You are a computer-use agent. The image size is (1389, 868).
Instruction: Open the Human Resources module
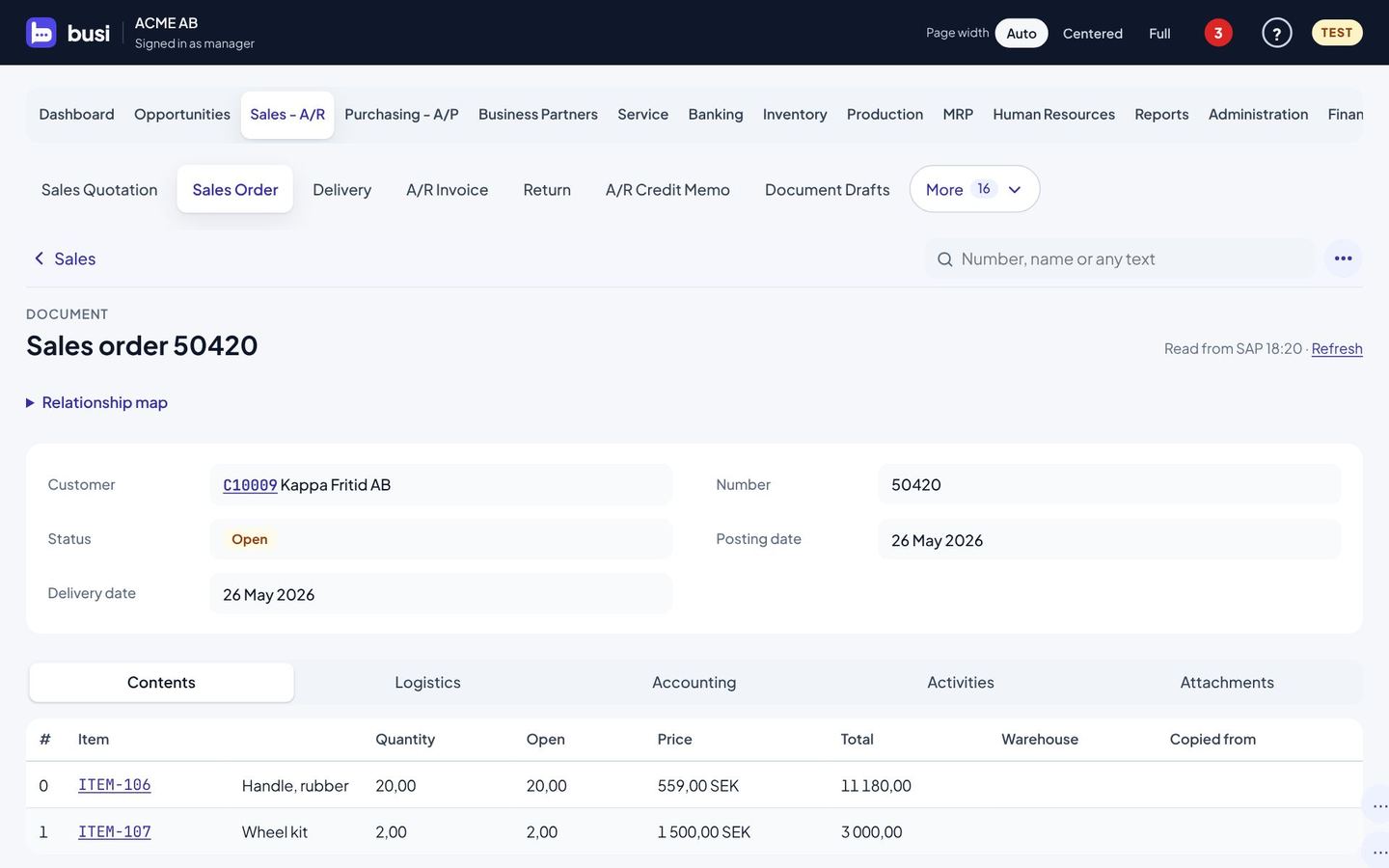click(x=1053, y=114)
